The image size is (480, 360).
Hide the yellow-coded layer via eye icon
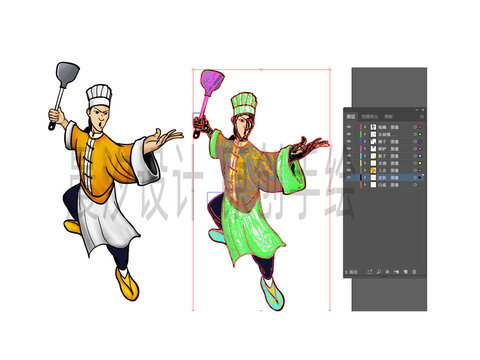pos(349,163)
